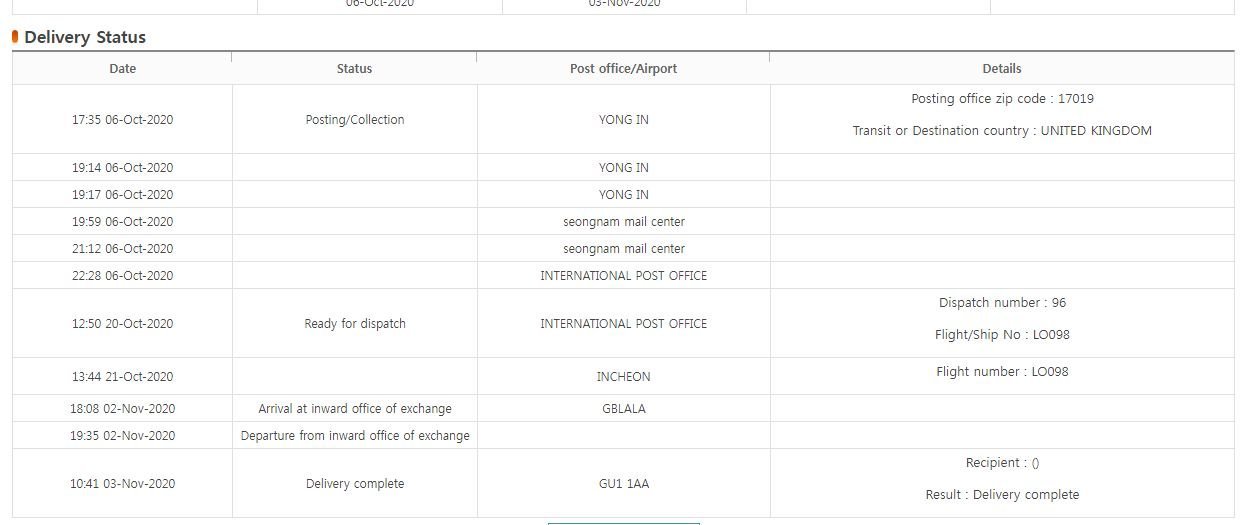Select the GBLALA office entry

click(x=623, y=409)
